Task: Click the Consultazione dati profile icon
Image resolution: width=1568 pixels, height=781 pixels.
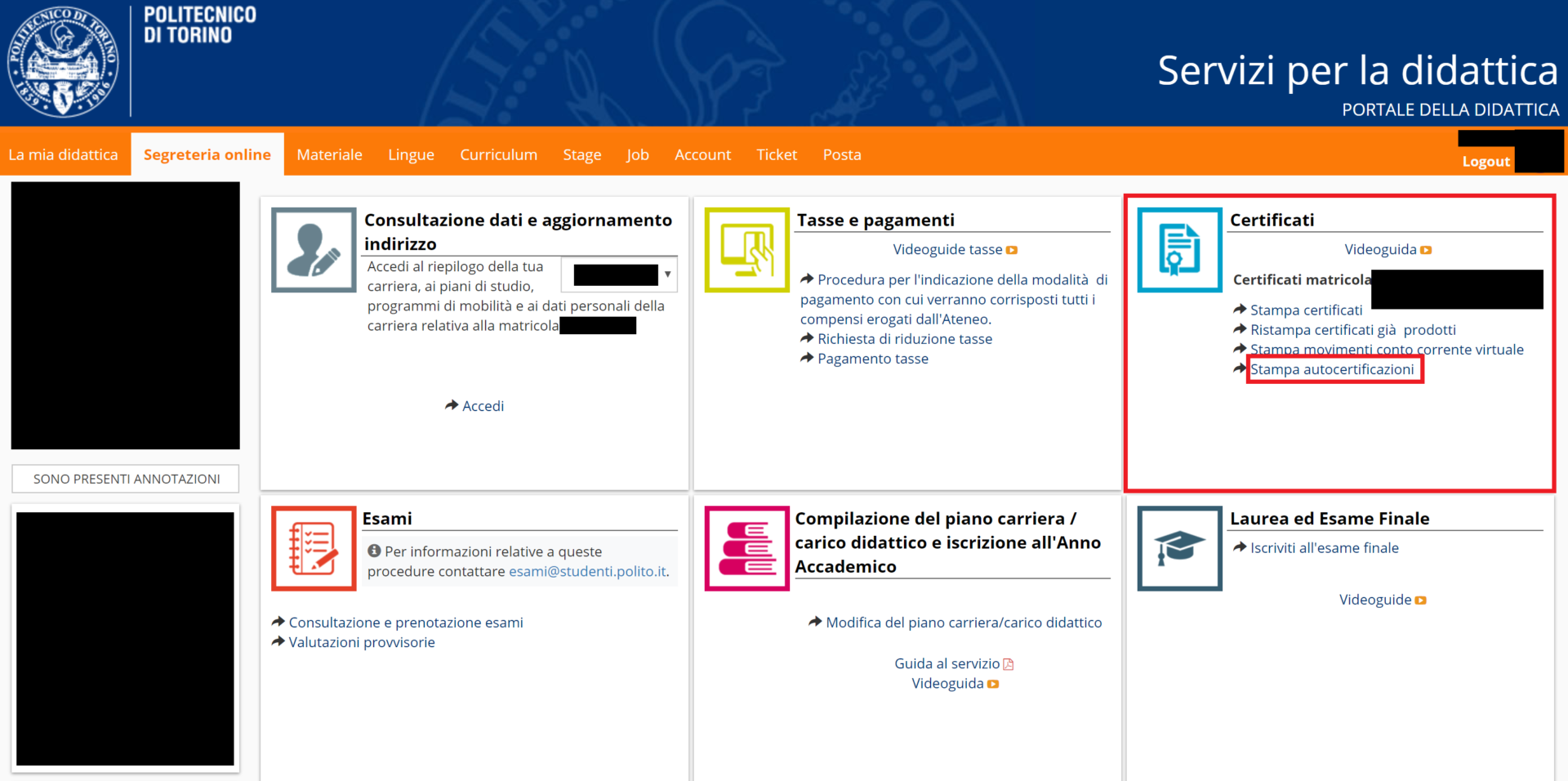Action: click(314, 250)
